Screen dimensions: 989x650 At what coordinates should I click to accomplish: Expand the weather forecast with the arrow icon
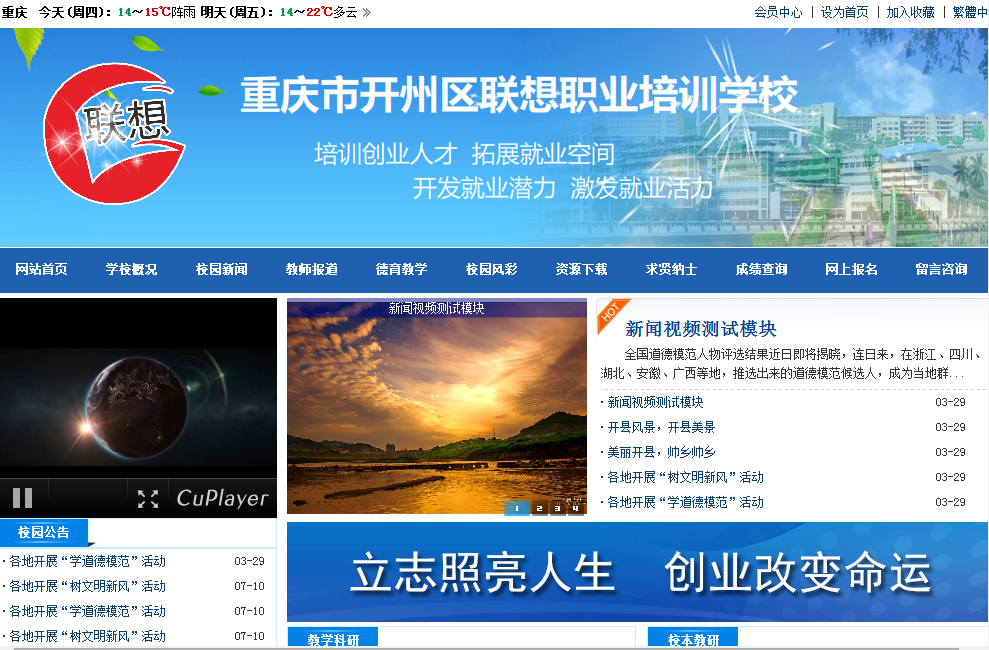tap(366, 12)
